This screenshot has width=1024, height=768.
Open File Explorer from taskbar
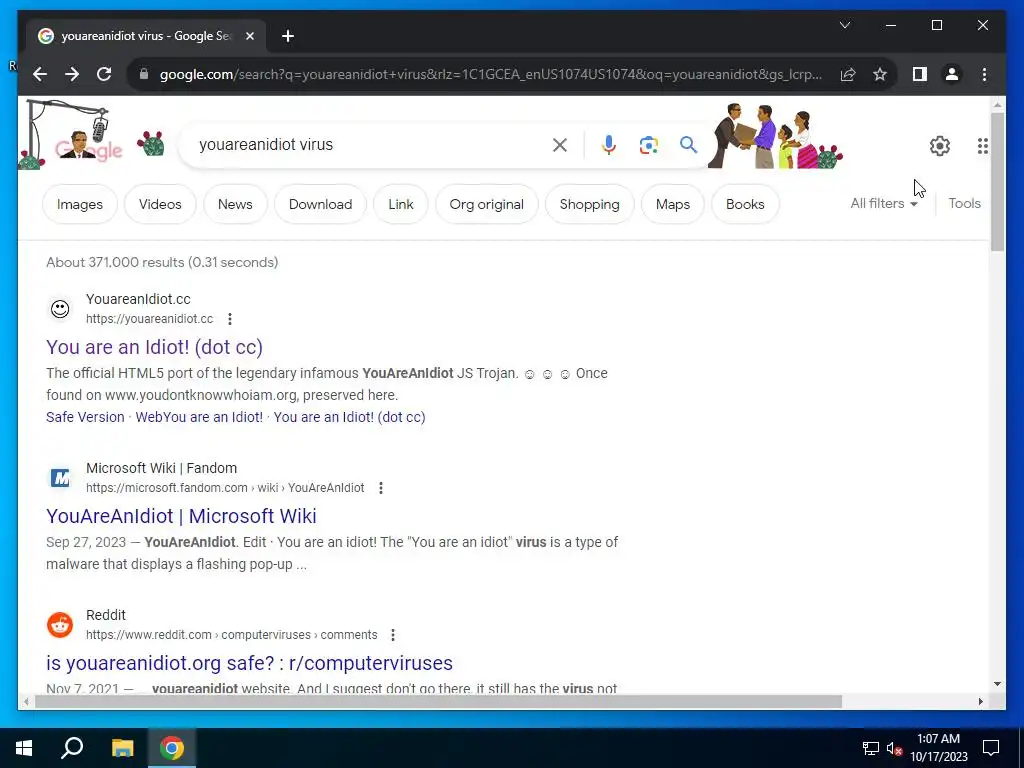[x=122, y=748]
